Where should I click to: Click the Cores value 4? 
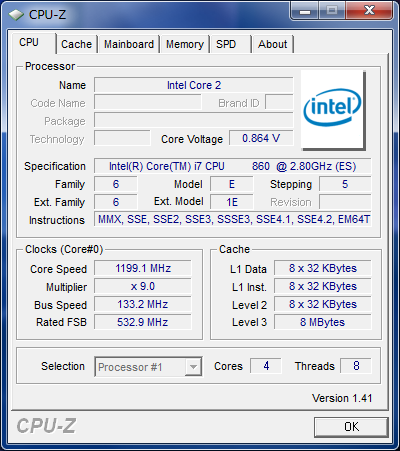click(x=266, y=366)
